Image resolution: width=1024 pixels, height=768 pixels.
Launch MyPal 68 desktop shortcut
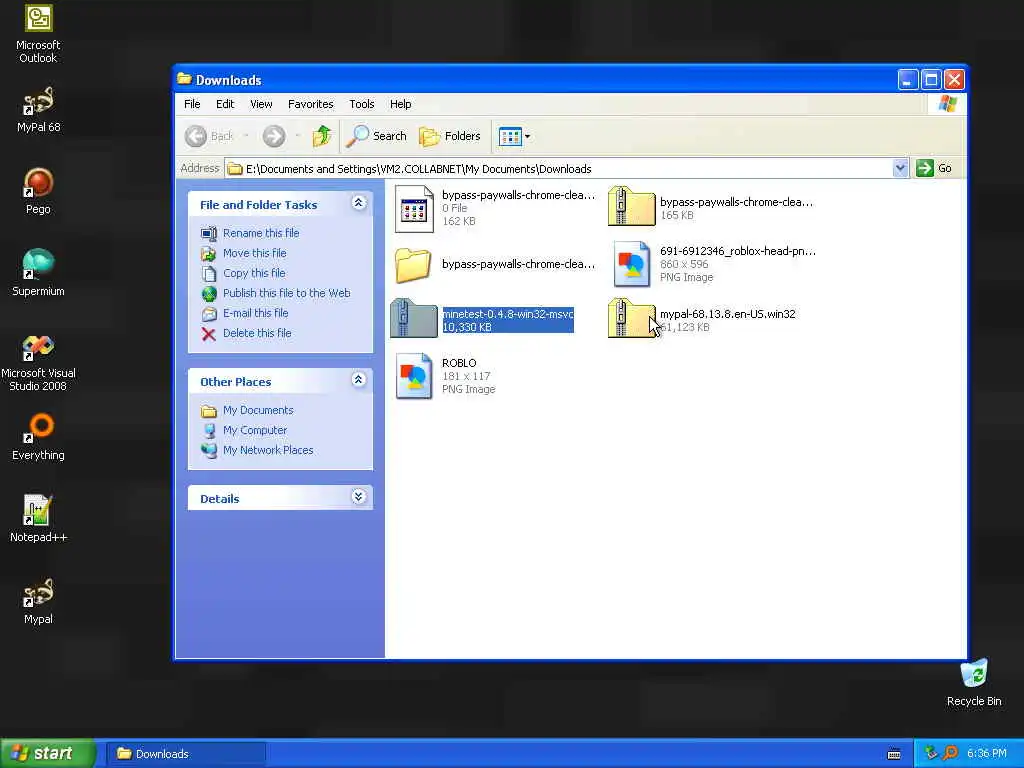(x=38, y=110)
